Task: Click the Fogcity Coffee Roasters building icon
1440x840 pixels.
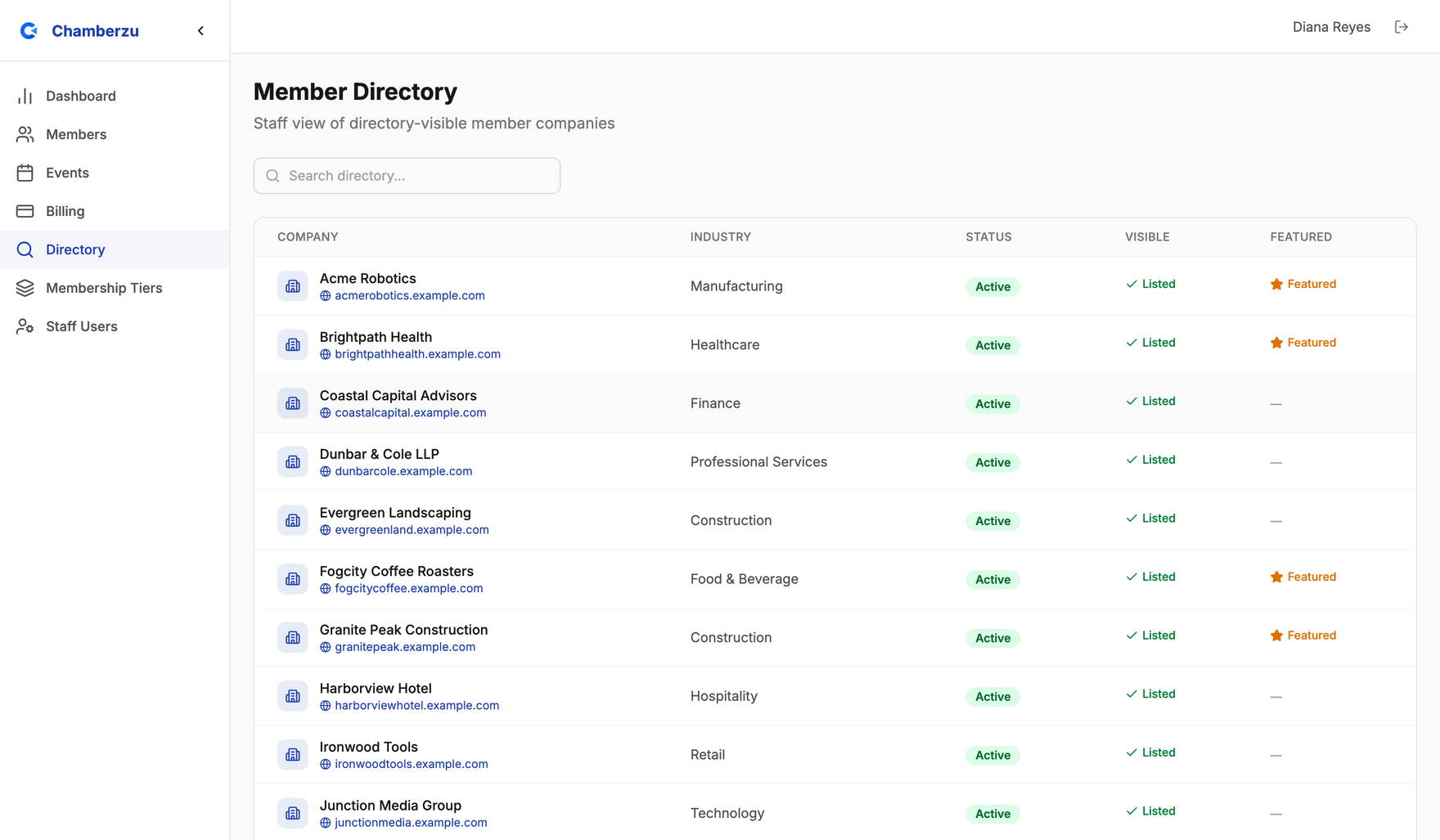Action: (293, 579)
